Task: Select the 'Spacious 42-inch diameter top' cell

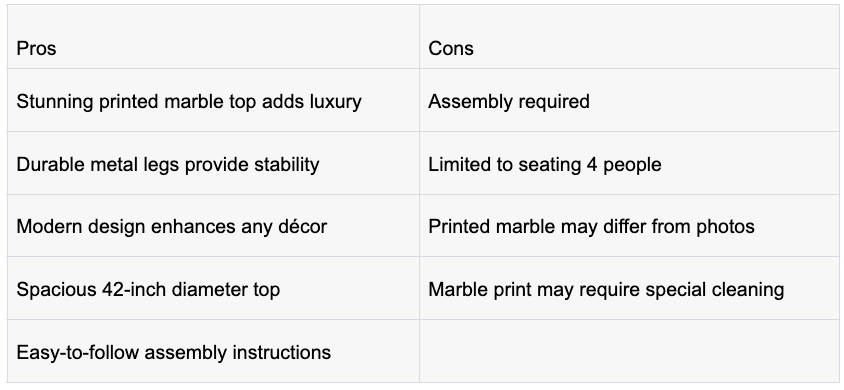Action: tap(213, 288)
